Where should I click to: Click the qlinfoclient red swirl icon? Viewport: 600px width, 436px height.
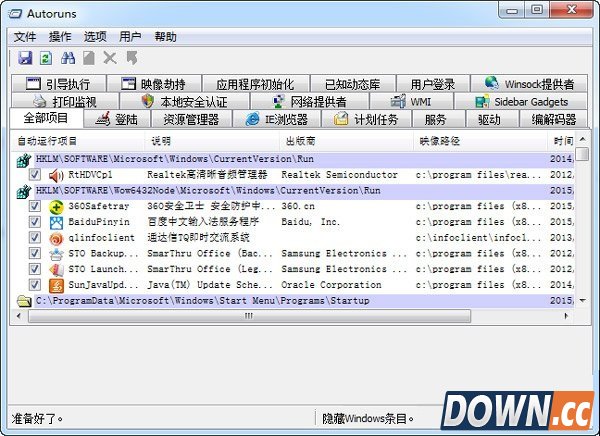(56, 238)
